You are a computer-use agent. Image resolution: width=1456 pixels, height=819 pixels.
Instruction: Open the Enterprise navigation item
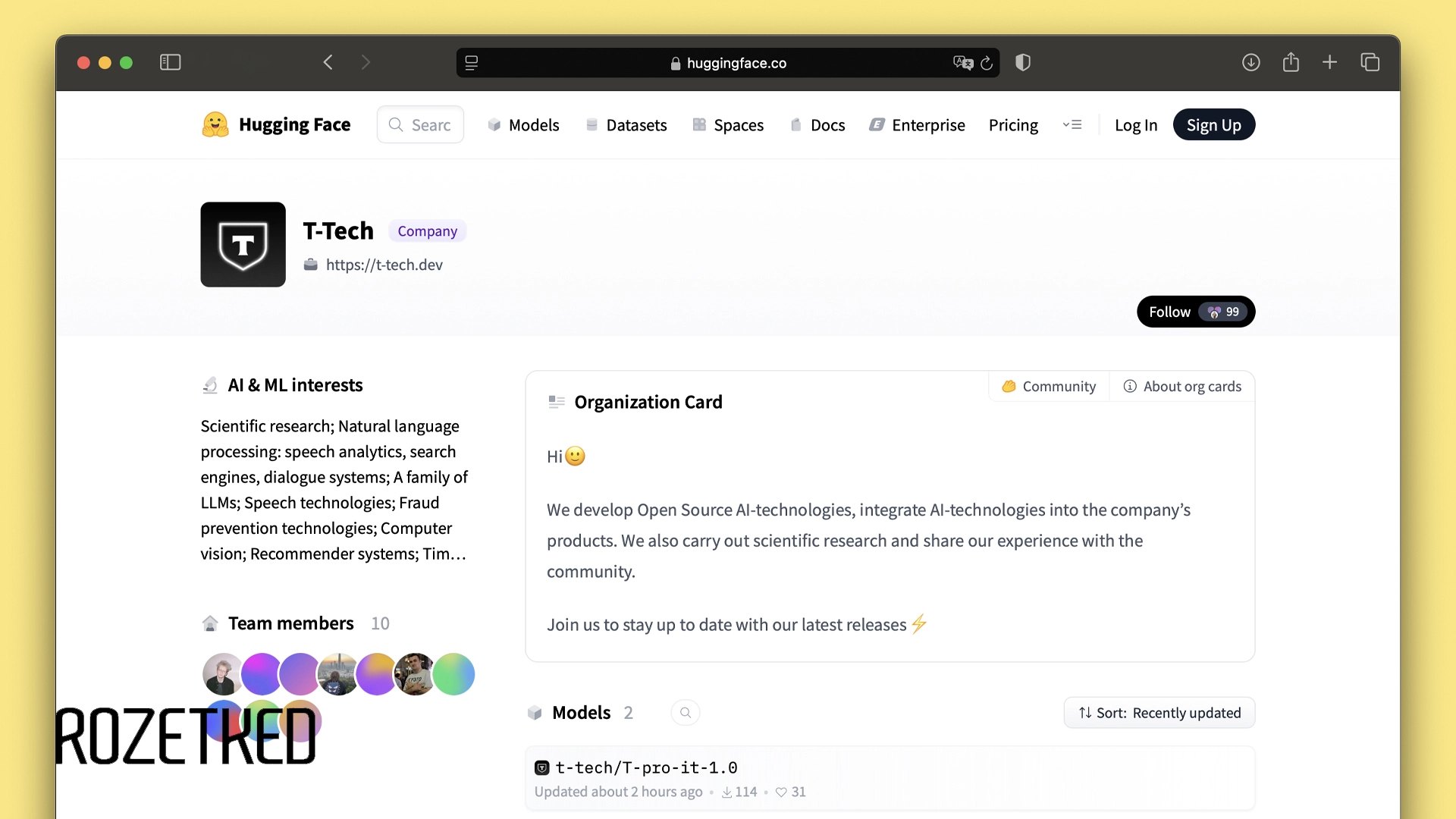917,125
